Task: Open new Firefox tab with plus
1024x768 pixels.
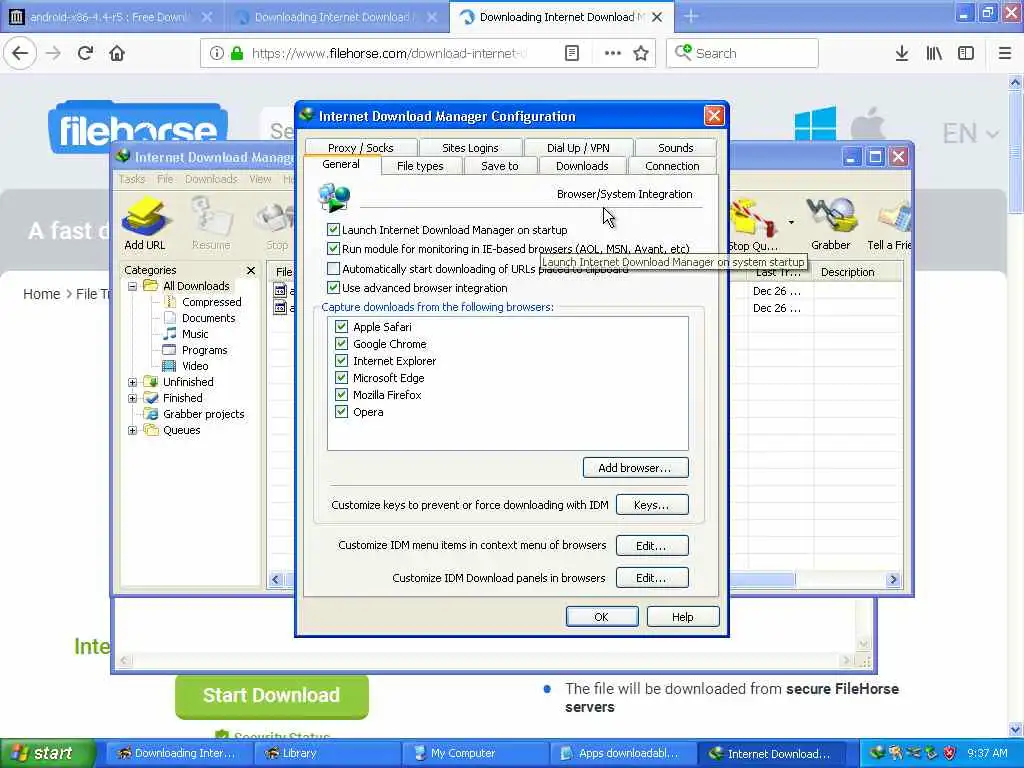Action: 691,17
